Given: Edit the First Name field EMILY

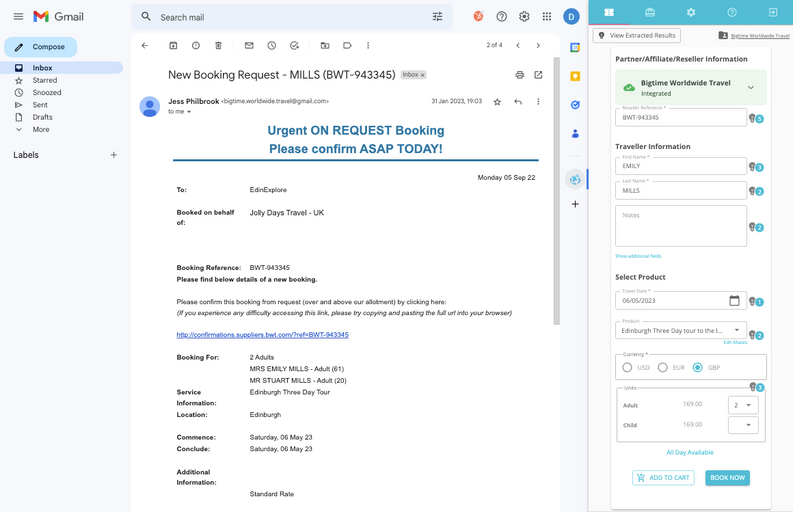Looking at the screenshot, I should click(x=681, y=166).
